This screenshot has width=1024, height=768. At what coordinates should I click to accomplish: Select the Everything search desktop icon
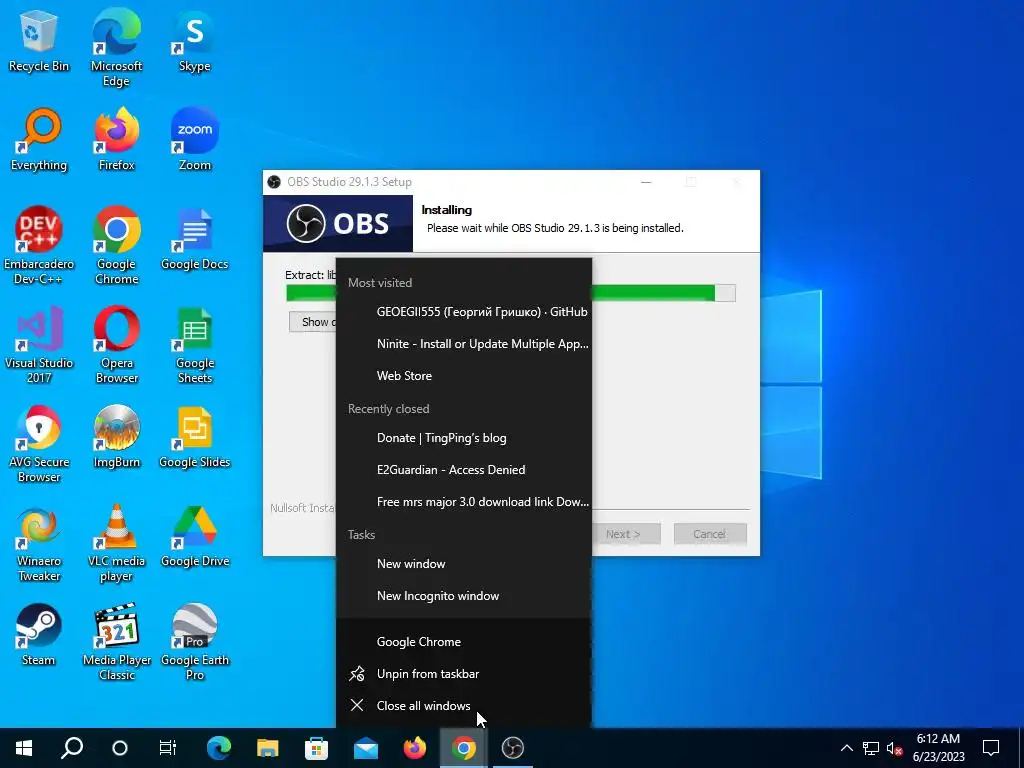coord(39,140)
